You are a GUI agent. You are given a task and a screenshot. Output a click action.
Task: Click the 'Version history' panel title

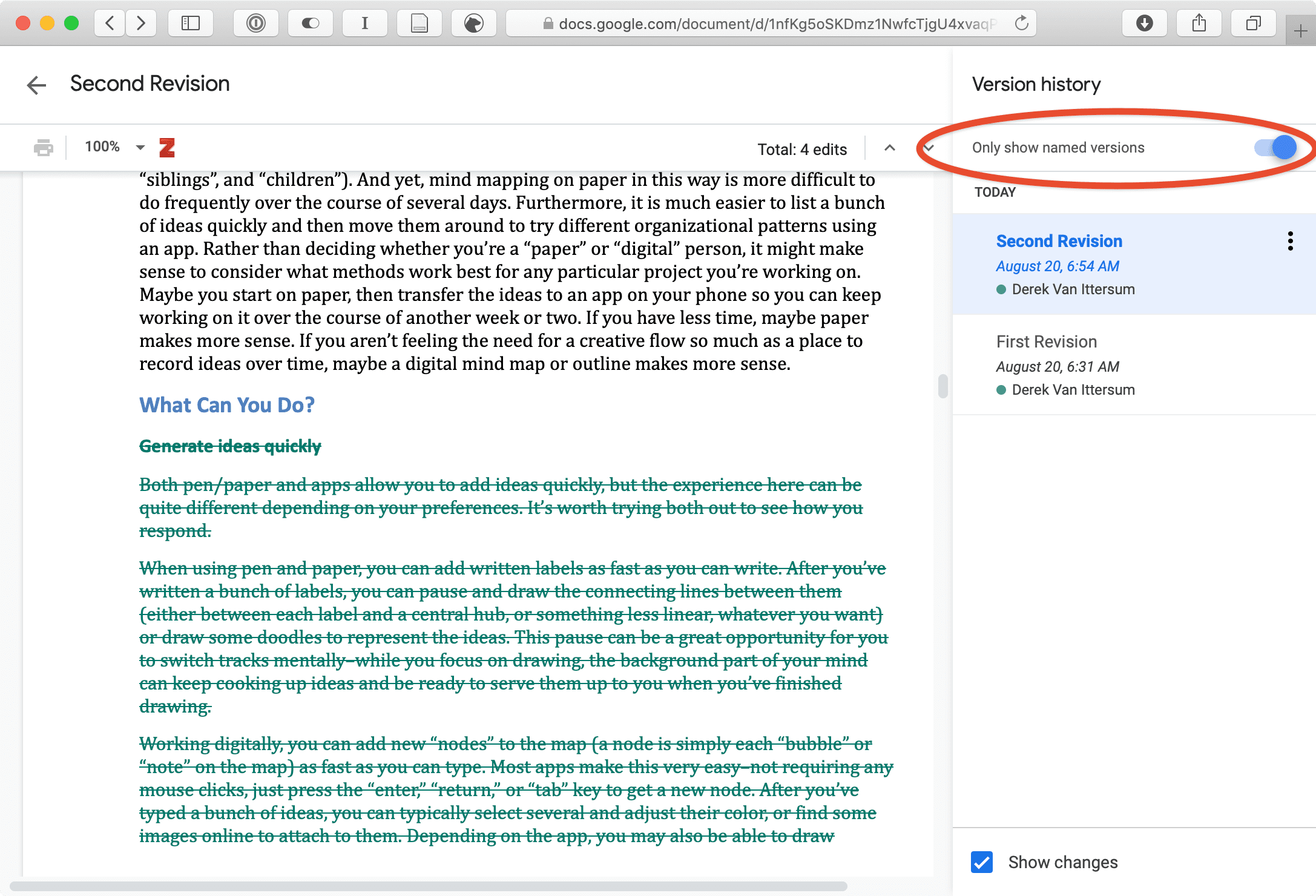pos(1036,84)
